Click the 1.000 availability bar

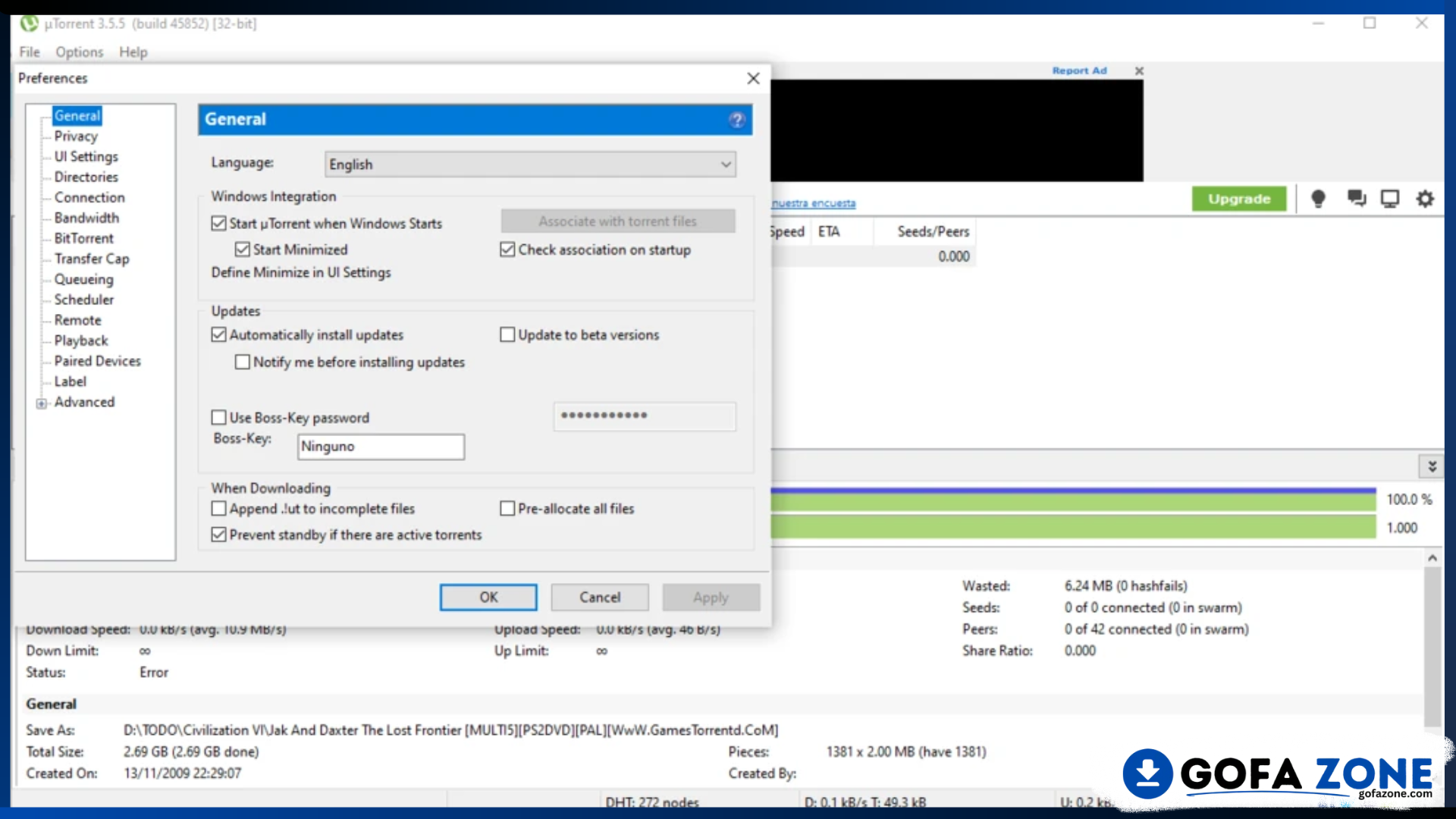pos(1073,527)
